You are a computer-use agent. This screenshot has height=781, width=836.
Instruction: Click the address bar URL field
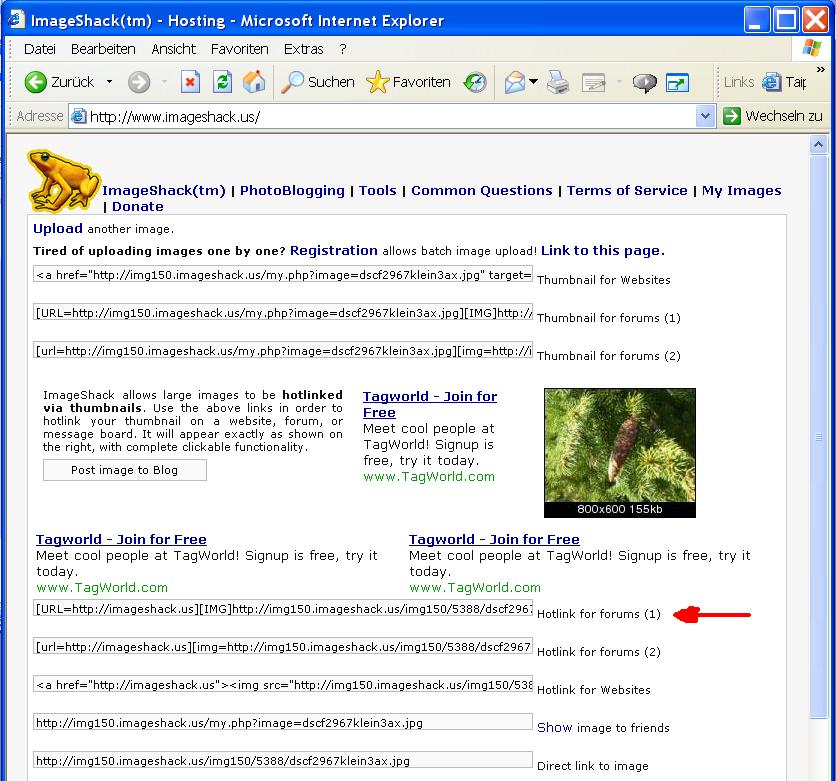point(382,116)
